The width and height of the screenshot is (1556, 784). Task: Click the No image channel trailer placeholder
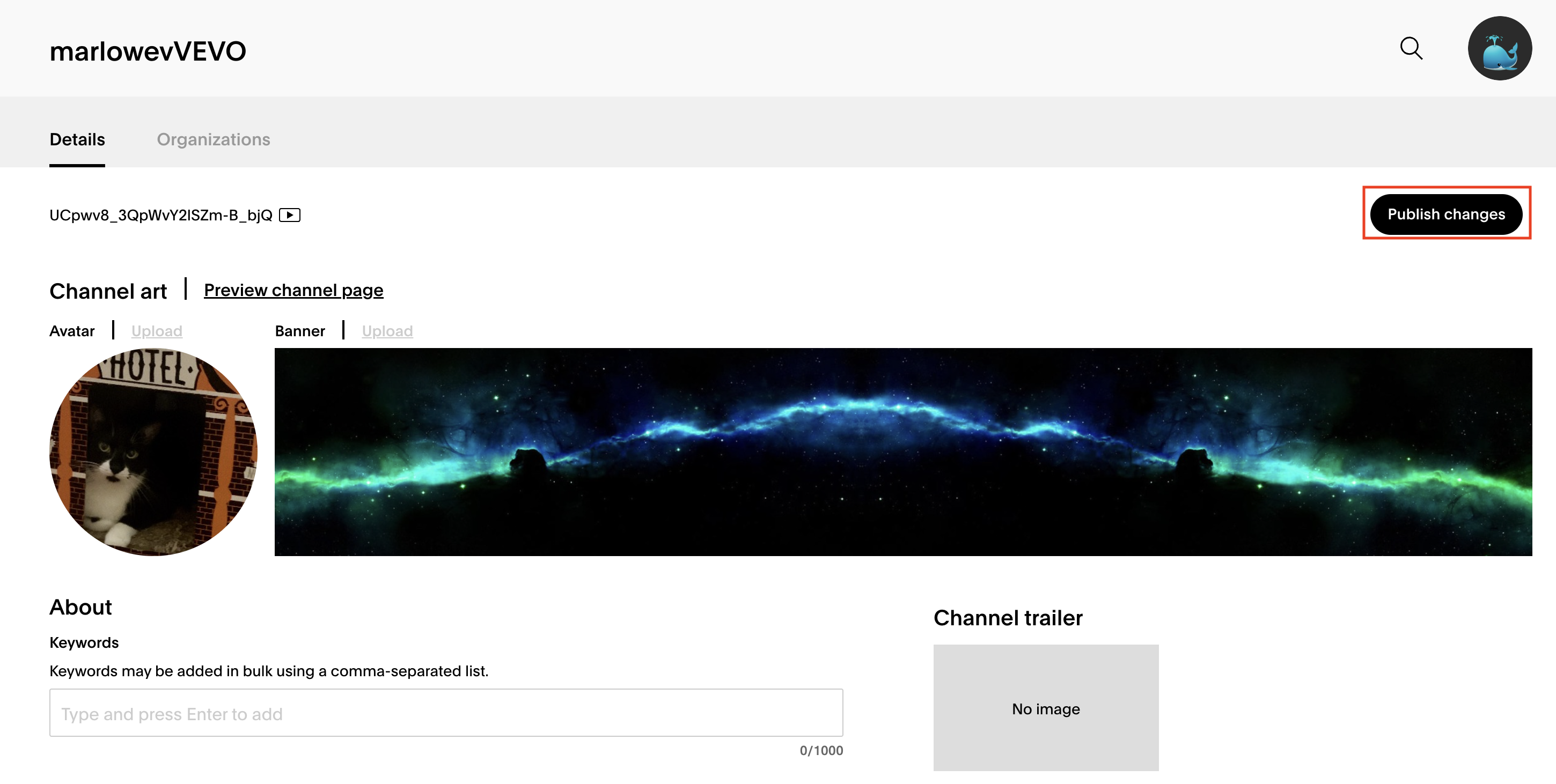pyautogui.click(x=1046, y=708)
